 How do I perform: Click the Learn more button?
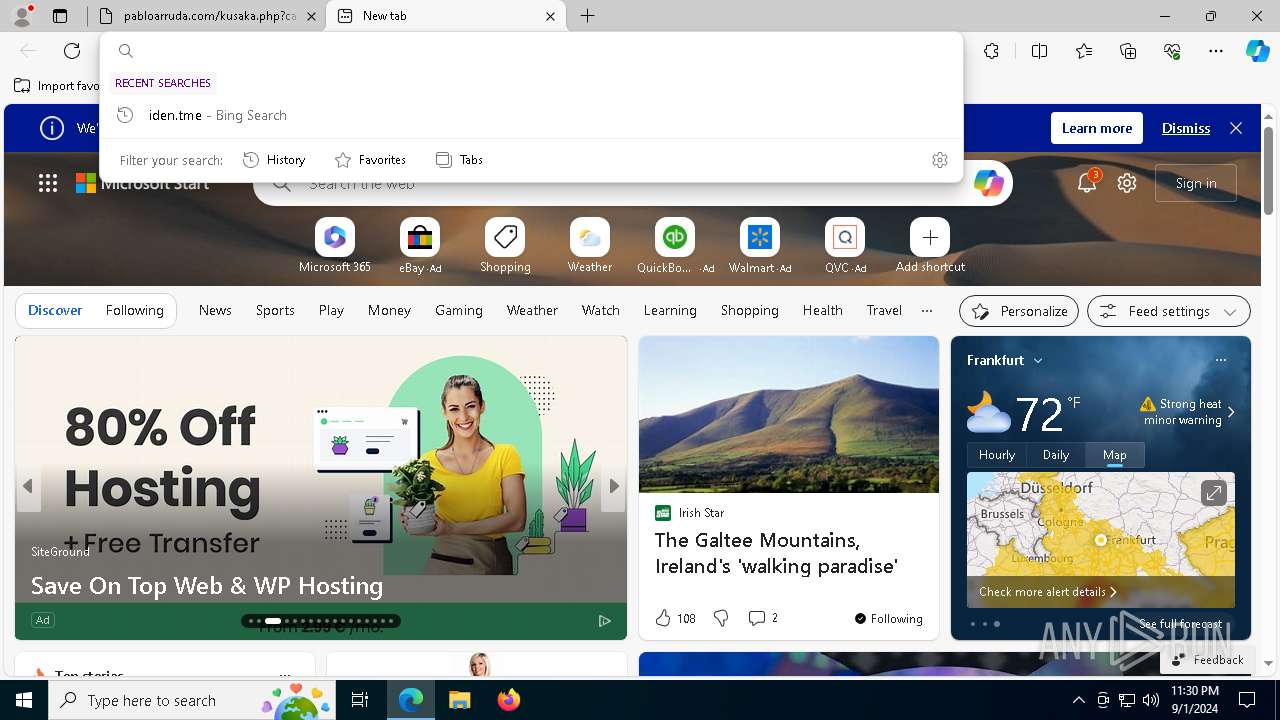point(1097,128)
